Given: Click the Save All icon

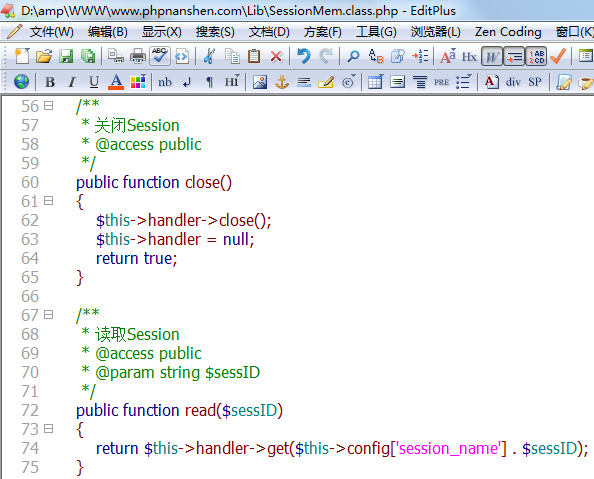Looking at the screenshot, I should (88, 56).
